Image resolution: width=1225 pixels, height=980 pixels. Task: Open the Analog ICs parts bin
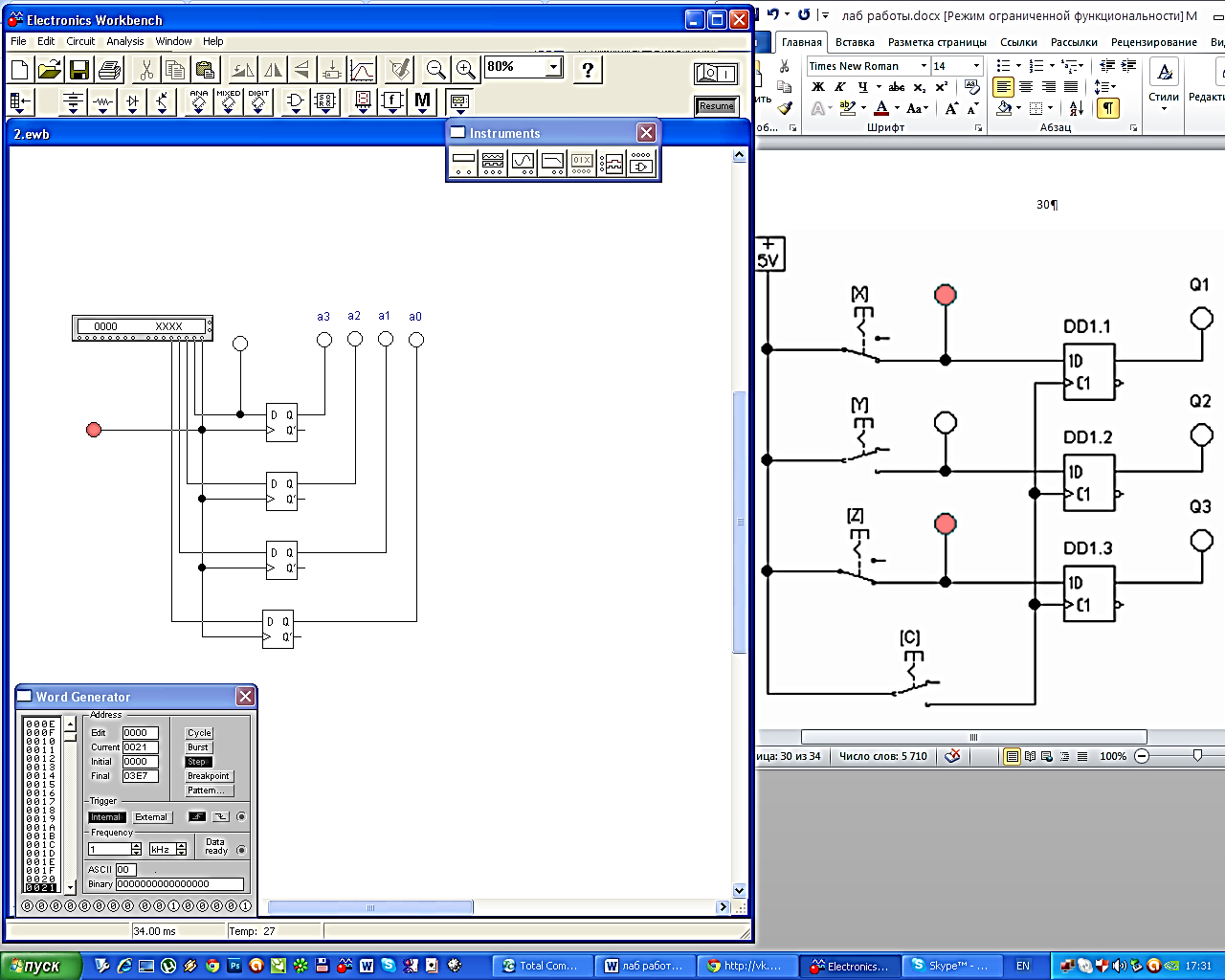click(x=198, y=101)
